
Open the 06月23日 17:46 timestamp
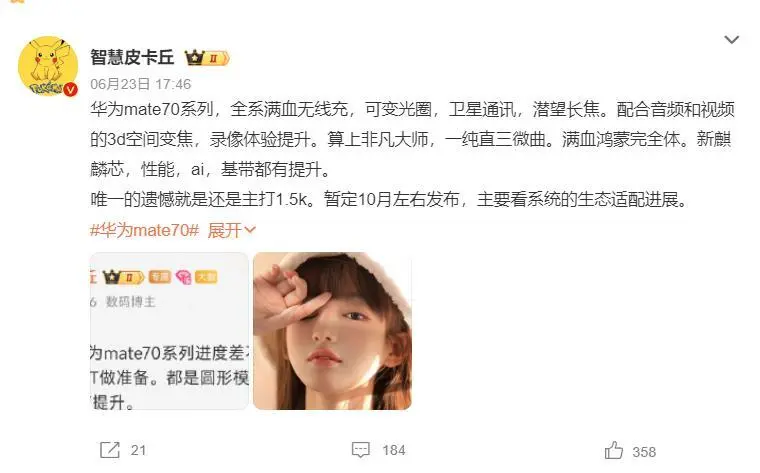click(x=141, y=84)
